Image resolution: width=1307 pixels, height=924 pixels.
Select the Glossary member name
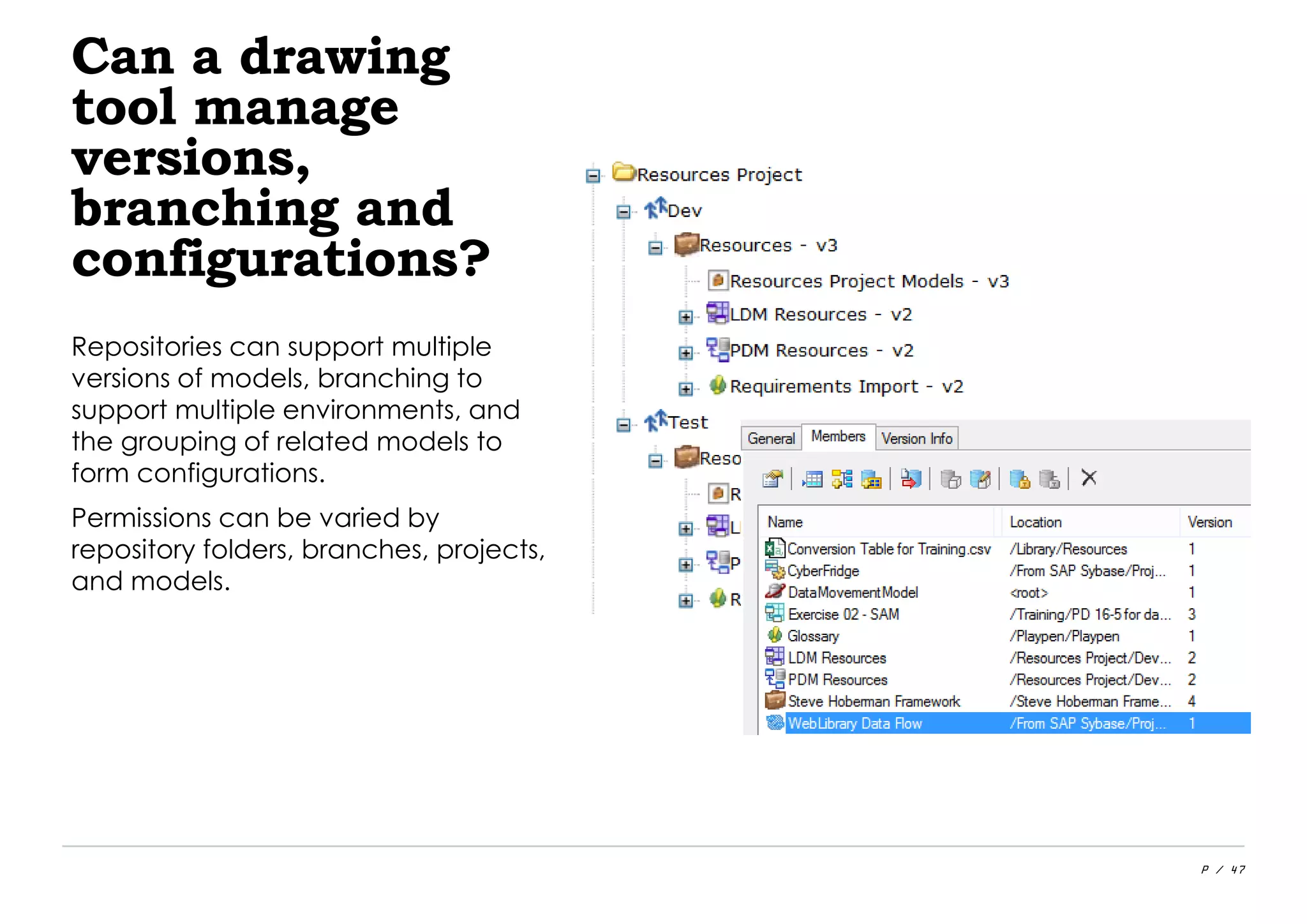(813, 636)
